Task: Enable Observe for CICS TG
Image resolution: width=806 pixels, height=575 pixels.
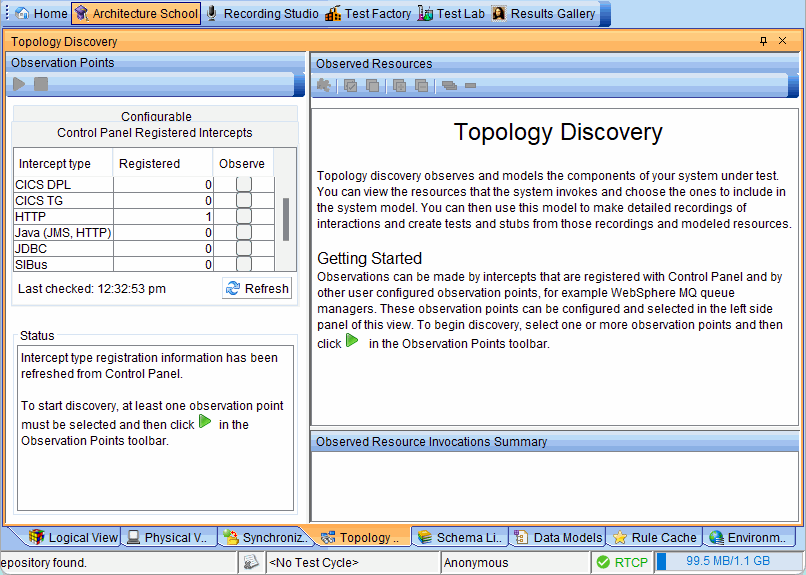Action: (x=244, y=200)
